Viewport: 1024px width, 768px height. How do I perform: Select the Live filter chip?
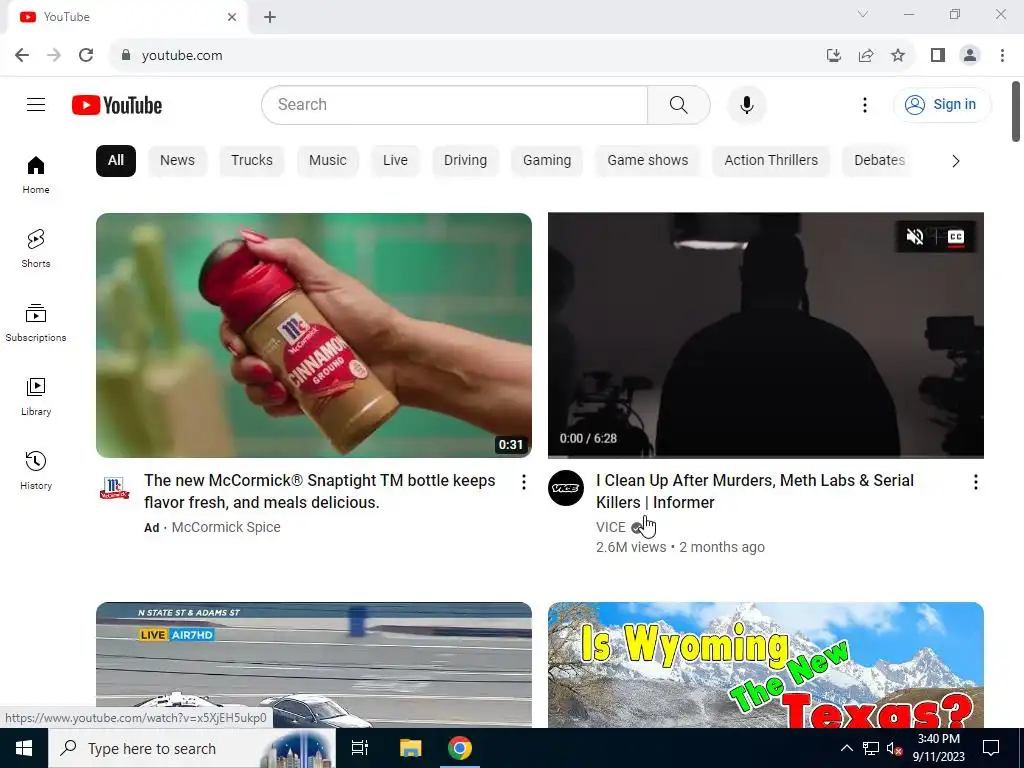(x=395, y=161)
